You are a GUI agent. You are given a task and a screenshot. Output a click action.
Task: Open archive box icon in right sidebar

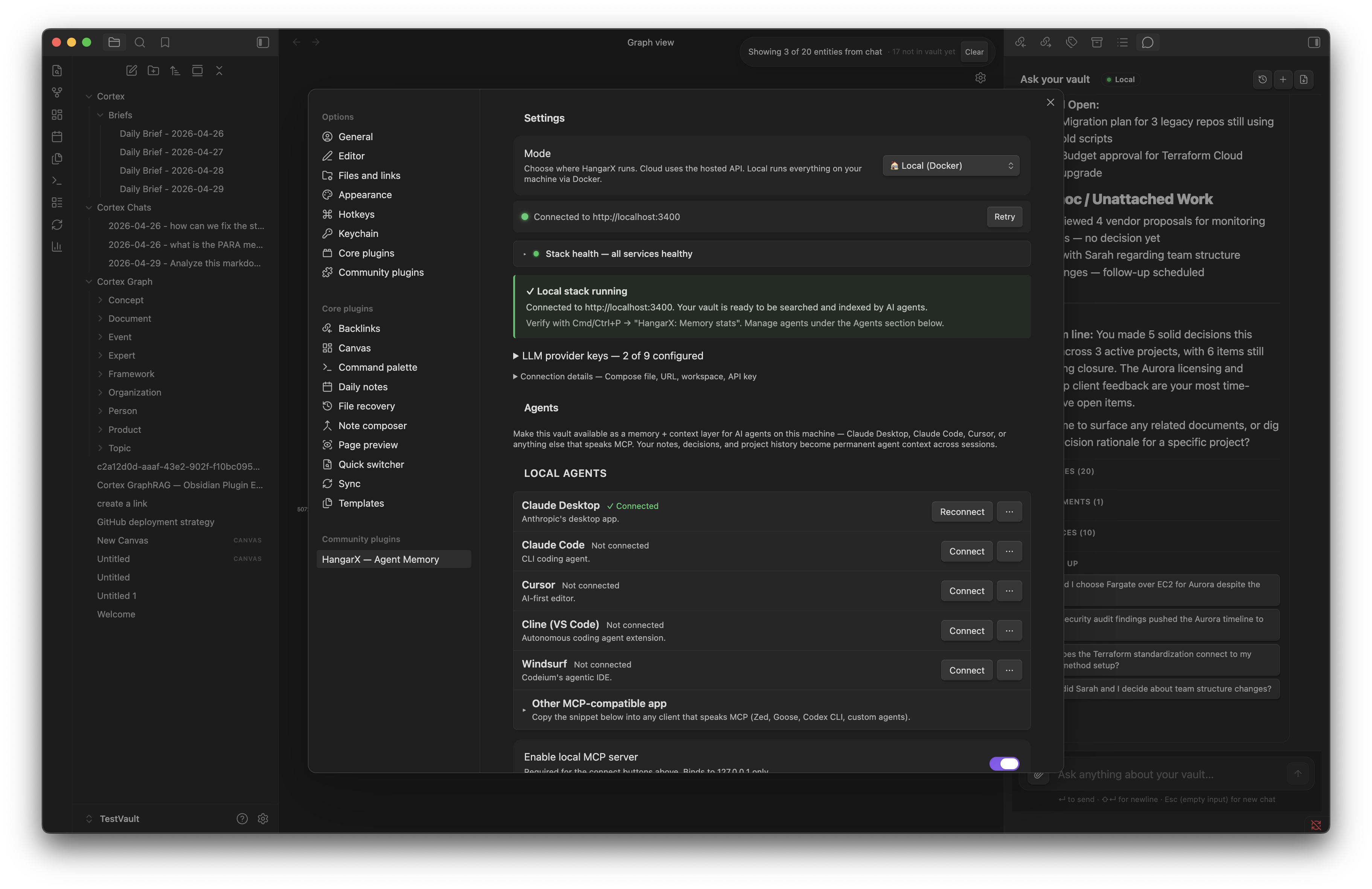pyautogui.click(x=1097, y=42)
